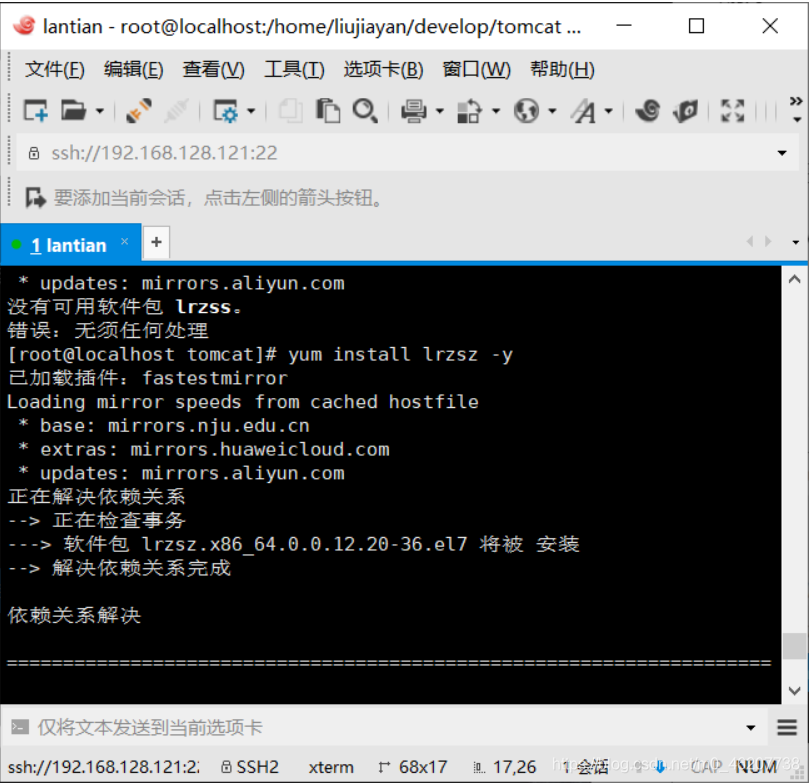The image size is (810, 783).
Task: Click the 68x17 terminal size entry
Action: coord(413,767)
